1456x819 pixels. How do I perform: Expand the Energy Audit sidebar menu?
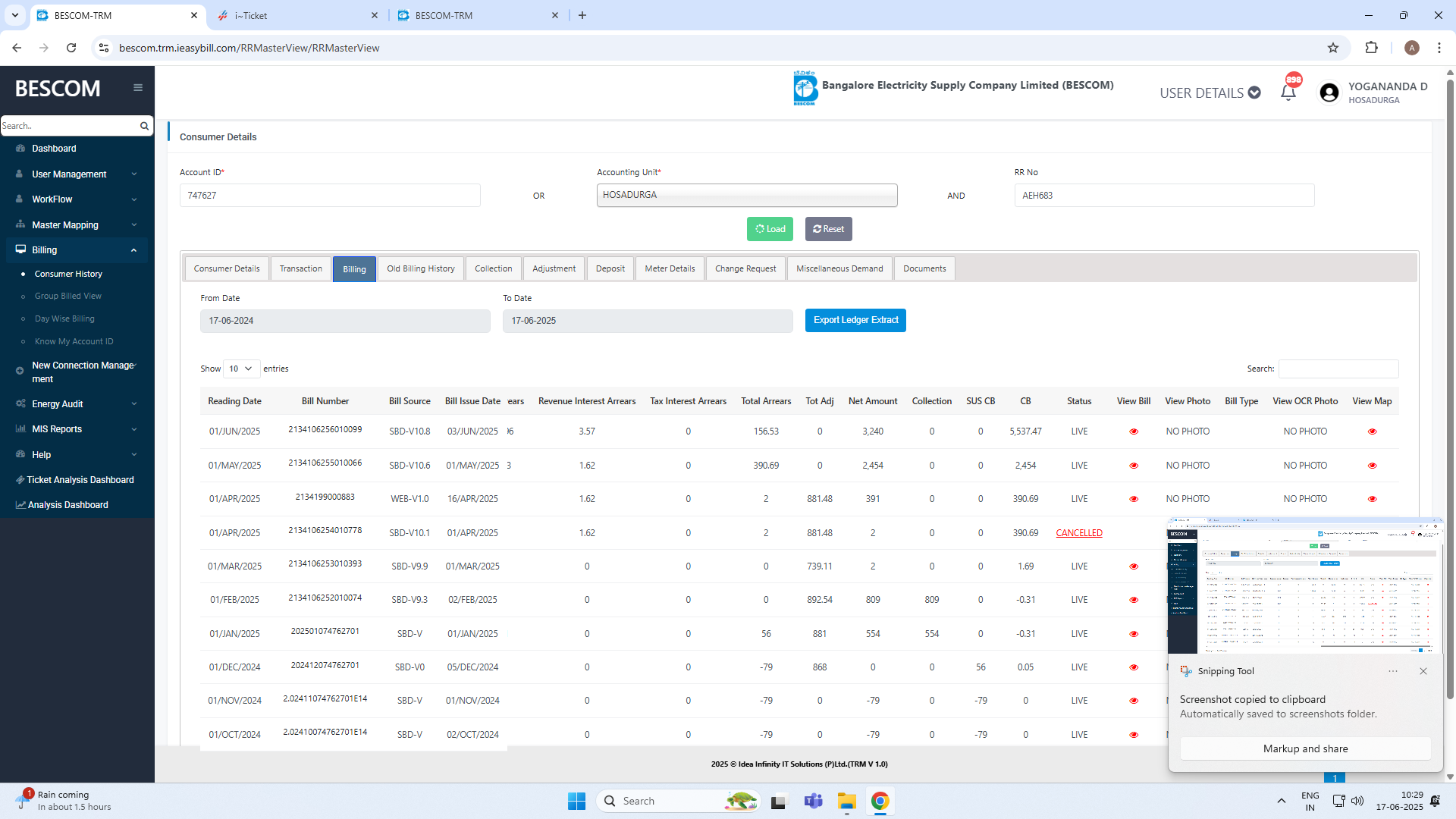click(77, 404)
